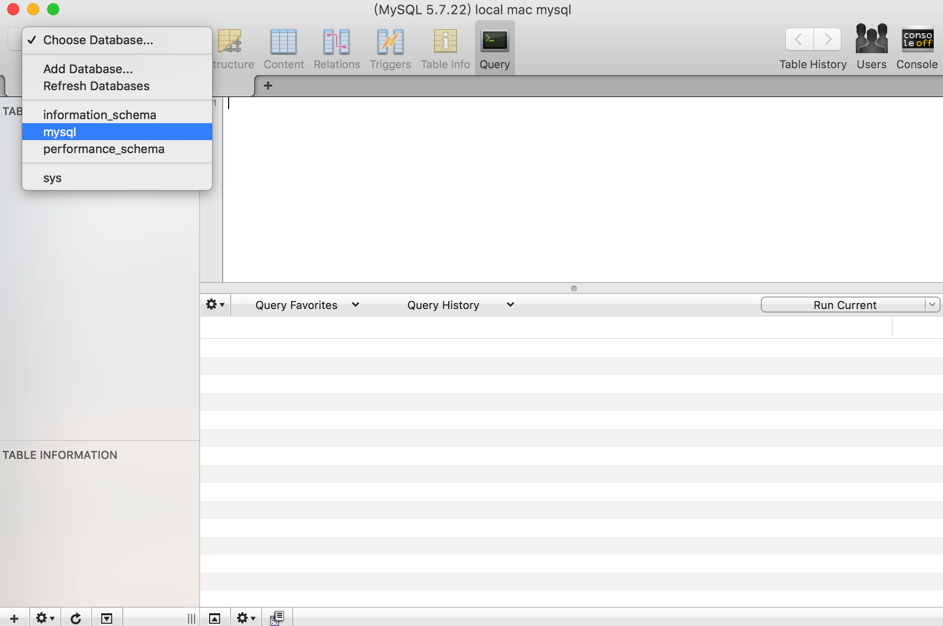
Task: Open the Users management icon
Action: click(871, 40)
